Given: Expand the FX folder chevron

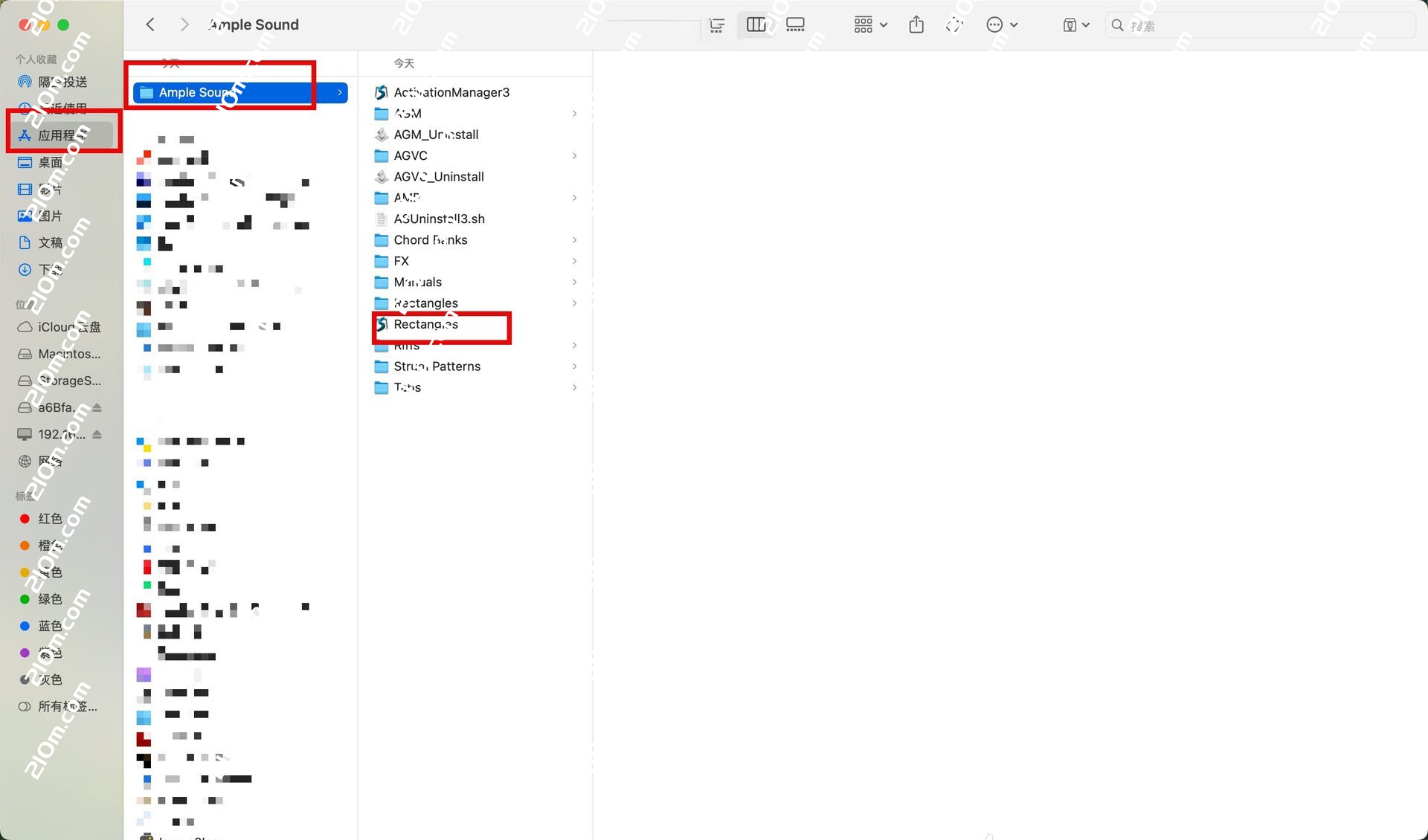Looking at the screenshot, I should tap(574, 261).
